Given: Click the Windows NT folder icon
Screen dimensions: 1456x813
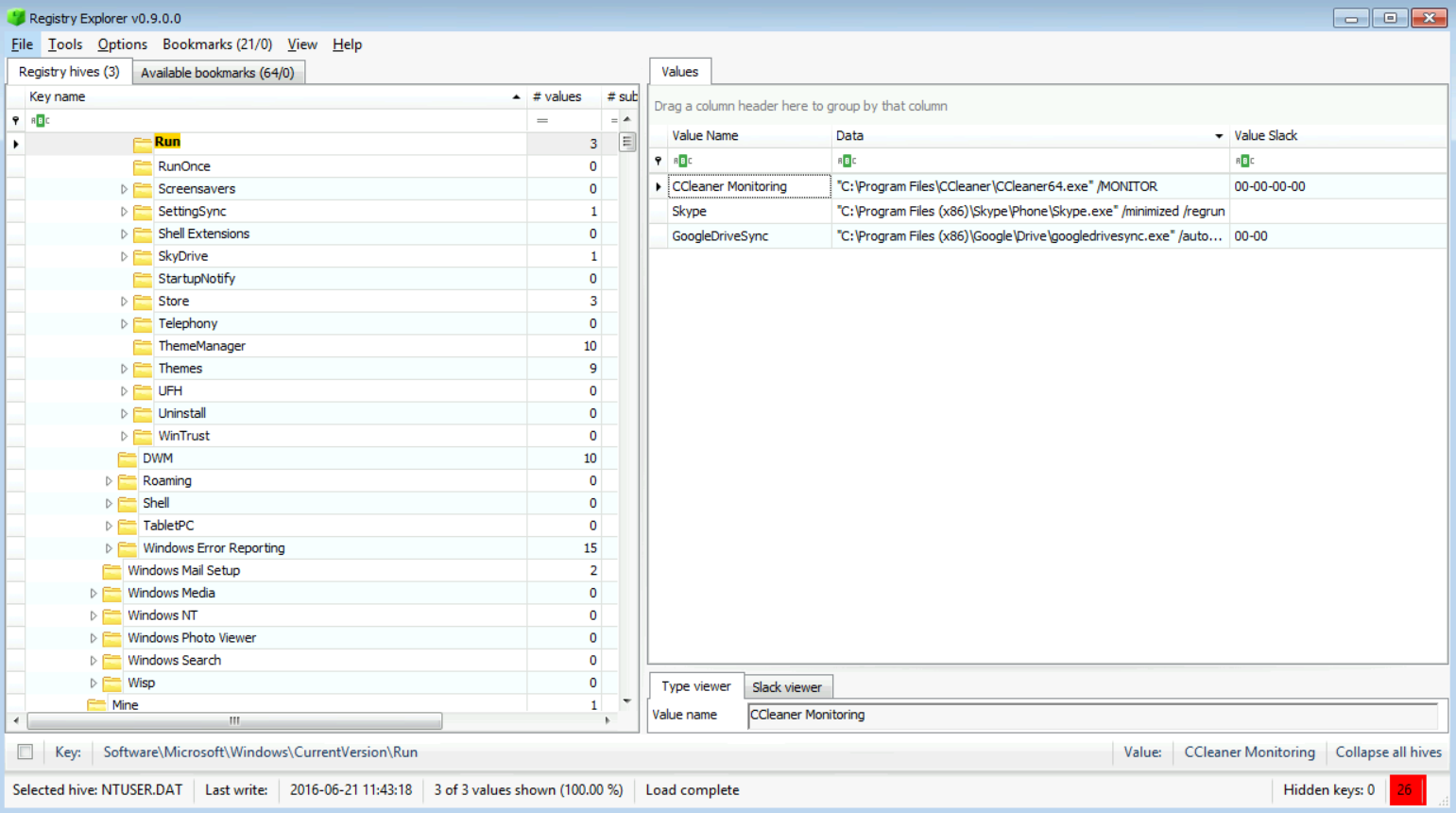Looking at the screenshot, I should pyautogui.click(x=111, y=615).
